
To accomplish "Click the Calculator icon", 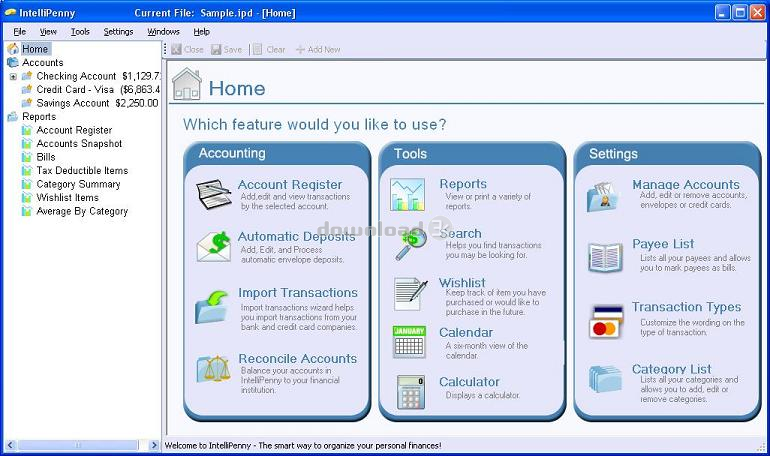I will 411,392.
